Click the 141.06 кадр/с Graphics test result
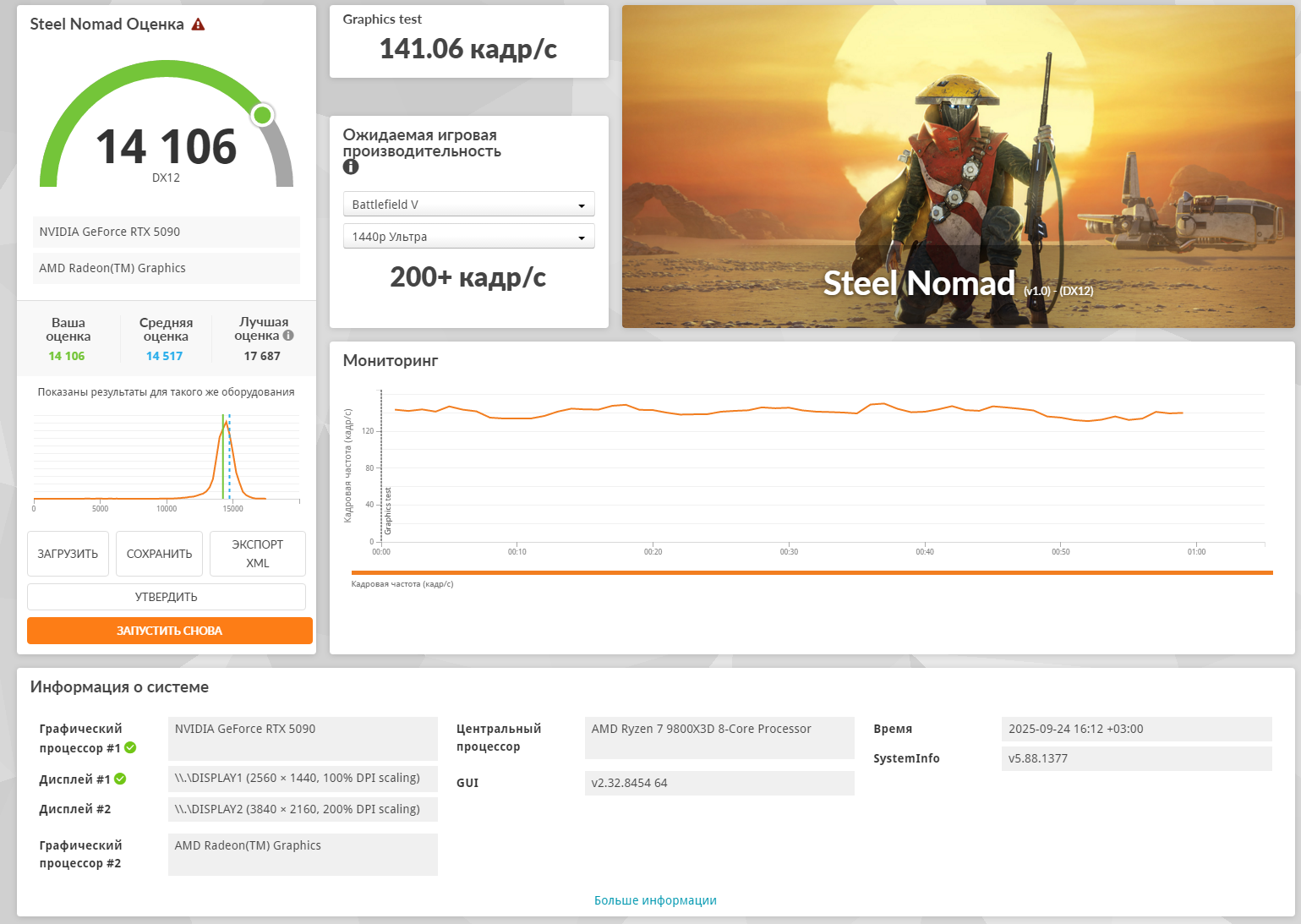 [x=468, y=49]
